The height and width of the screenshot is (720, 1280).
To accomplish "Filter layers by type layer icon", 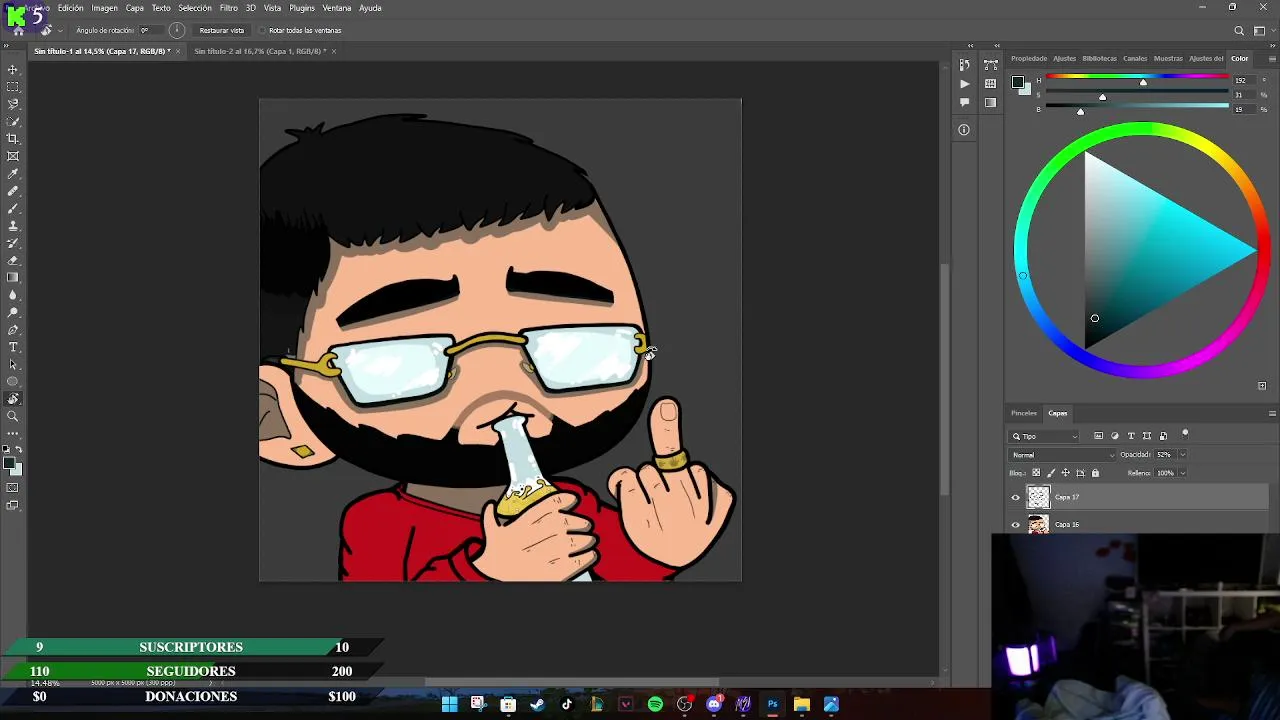I will (1131, 436).
